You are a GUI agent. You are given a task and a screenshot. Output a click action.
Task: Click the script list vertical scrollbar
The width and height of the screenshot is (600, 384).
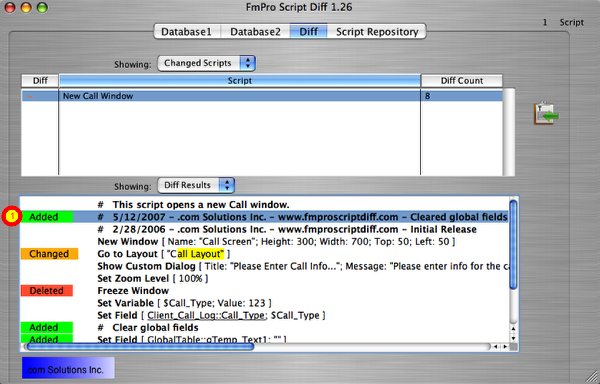coord(509,132)
